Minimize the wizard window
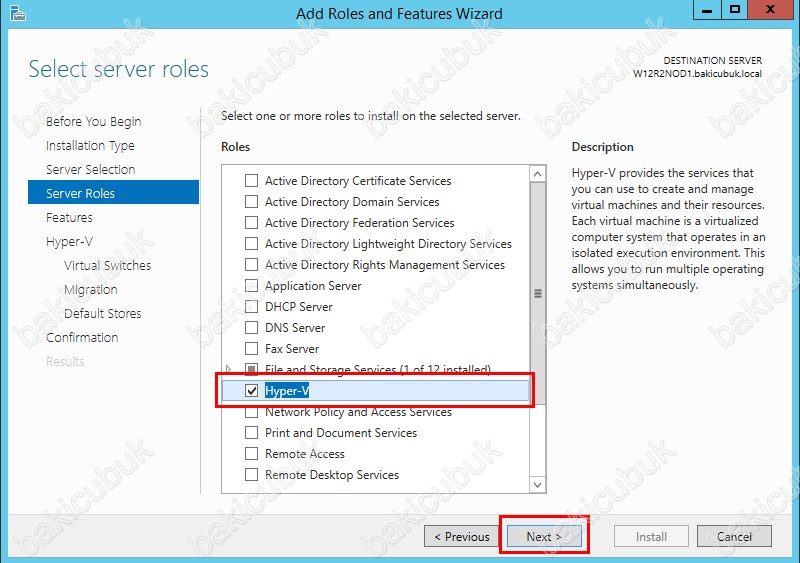 707,11
